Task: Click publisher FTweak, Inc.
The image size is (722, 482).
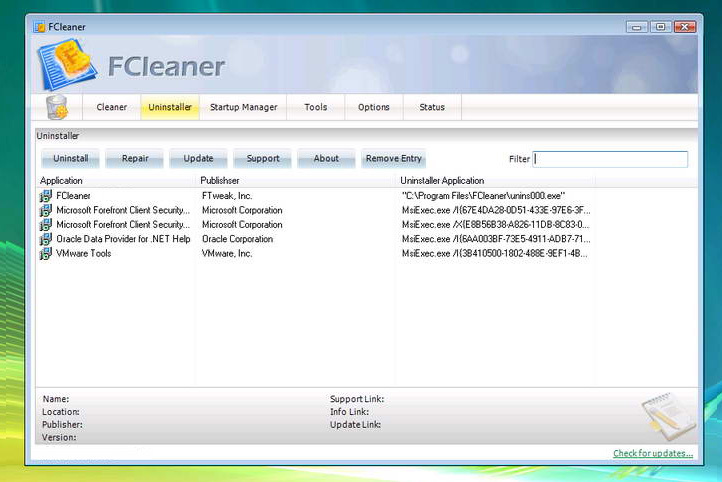Action: tap(227, 196)
